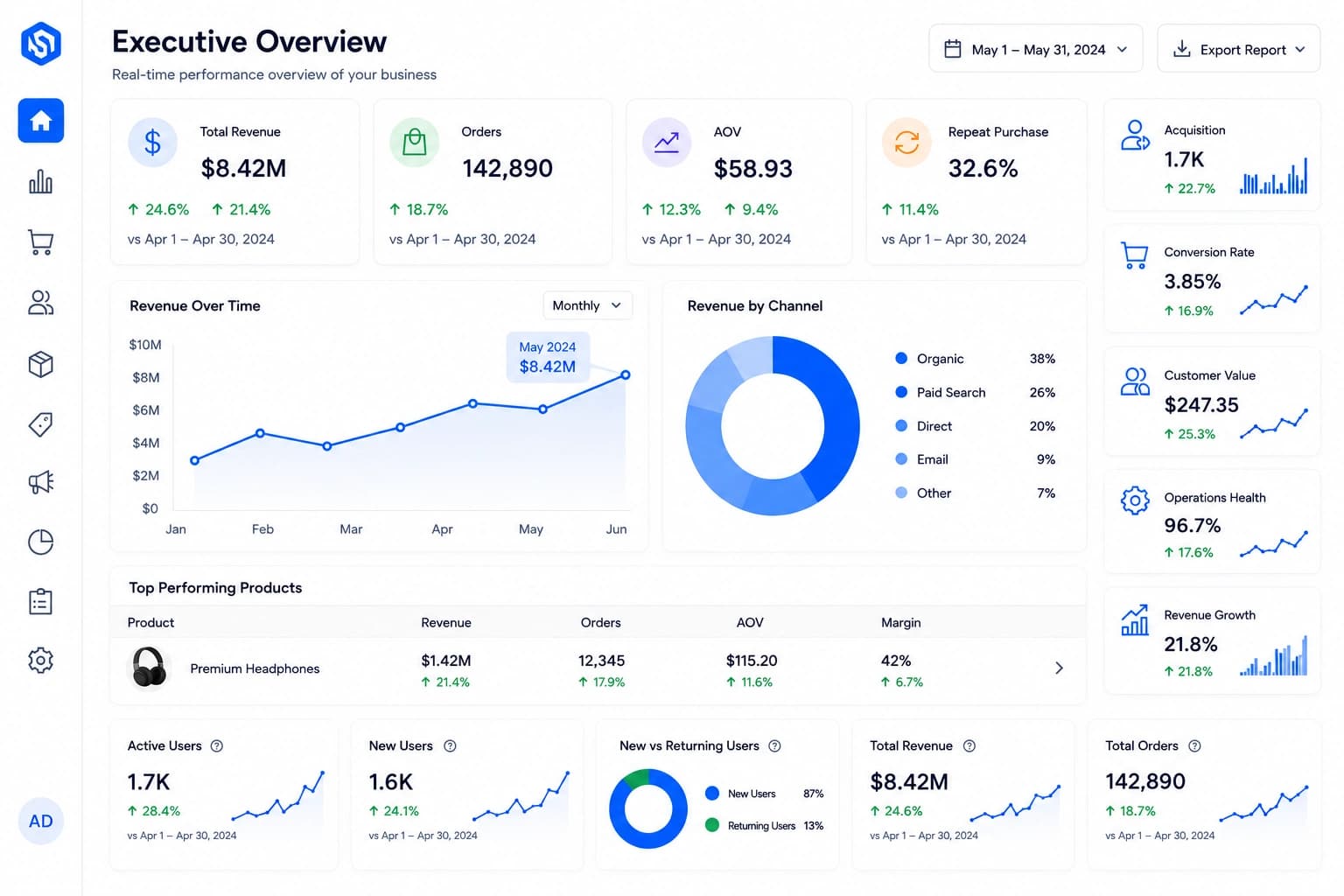Viewport: 1344px width, 896px height.
Task: Click the Acquisition mini bar chart
Action: point(1273,176)
